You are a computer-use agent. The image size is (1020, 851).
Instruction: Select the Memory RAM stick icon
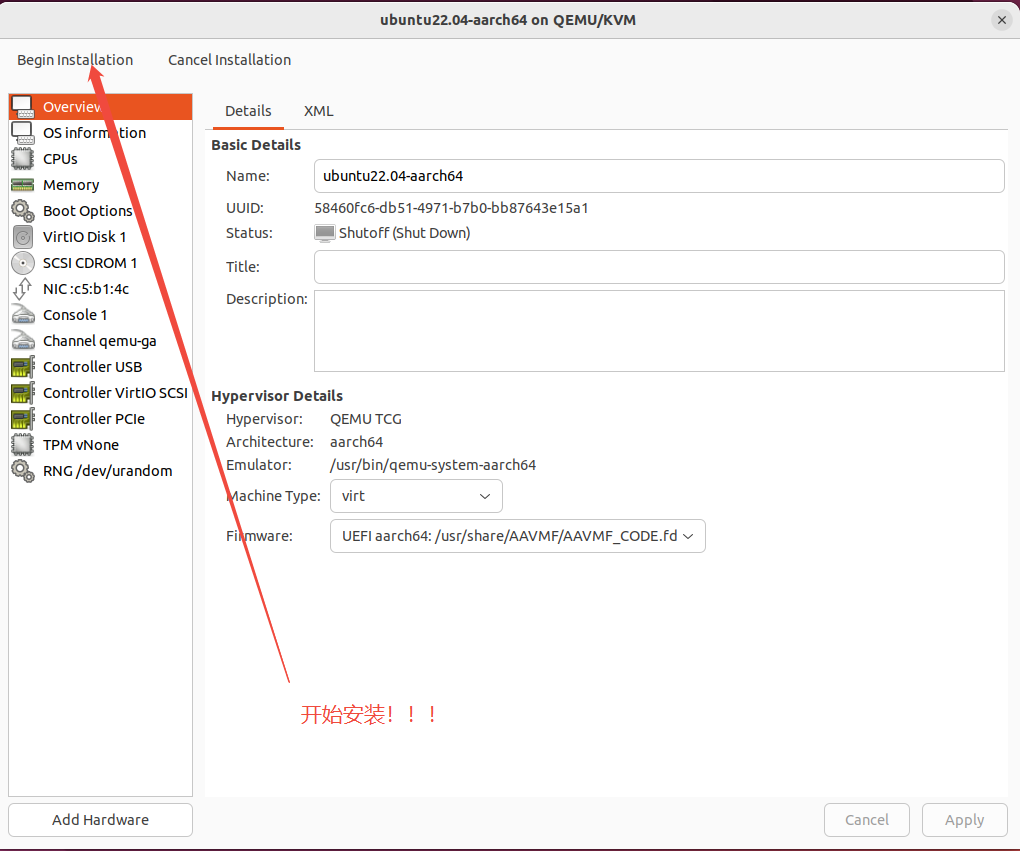coord(23,185)
